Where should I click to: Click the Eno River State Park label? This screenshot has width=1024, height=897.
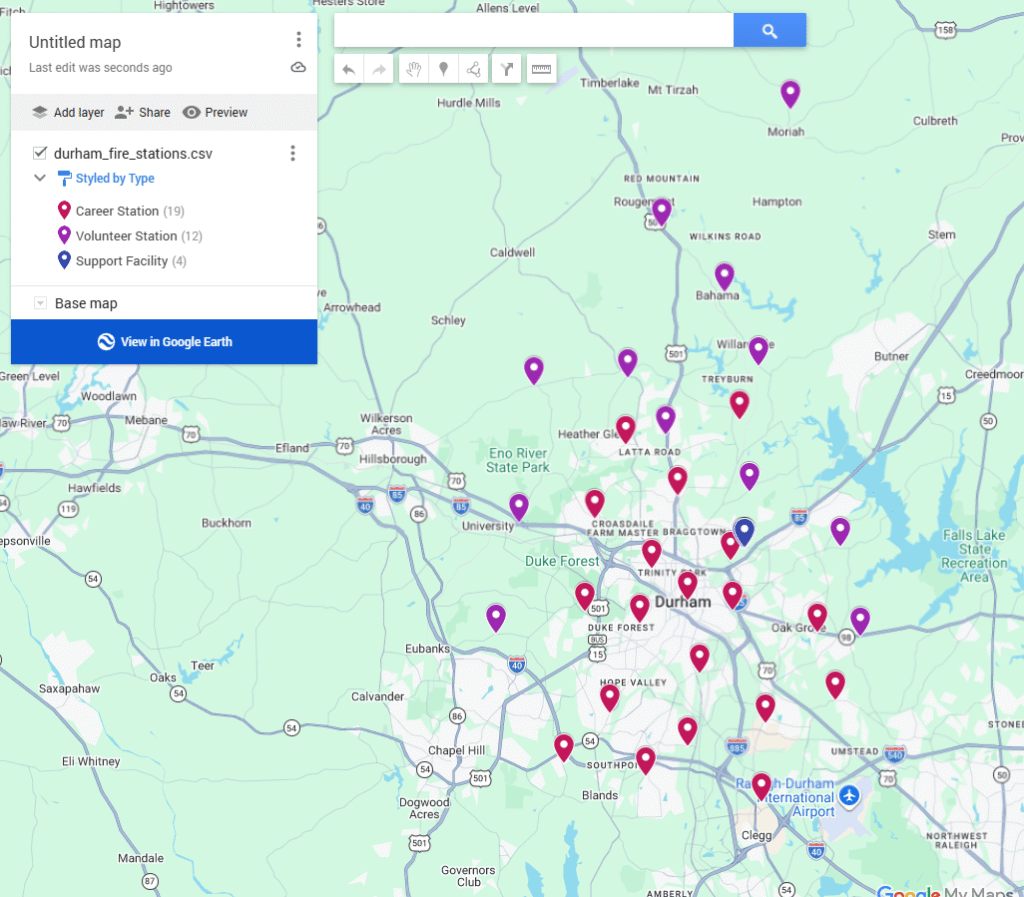tap(517, 460)
